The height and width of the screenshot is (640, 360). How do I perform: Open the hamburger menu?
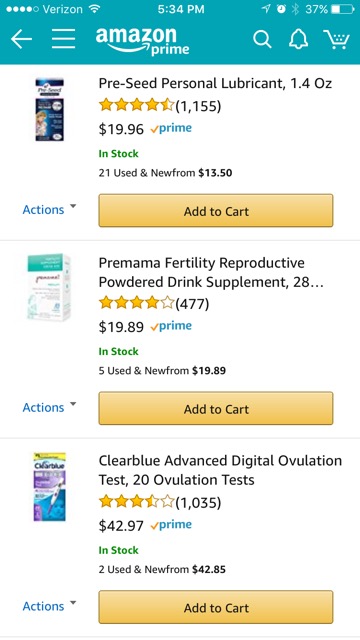coord(63,39)
